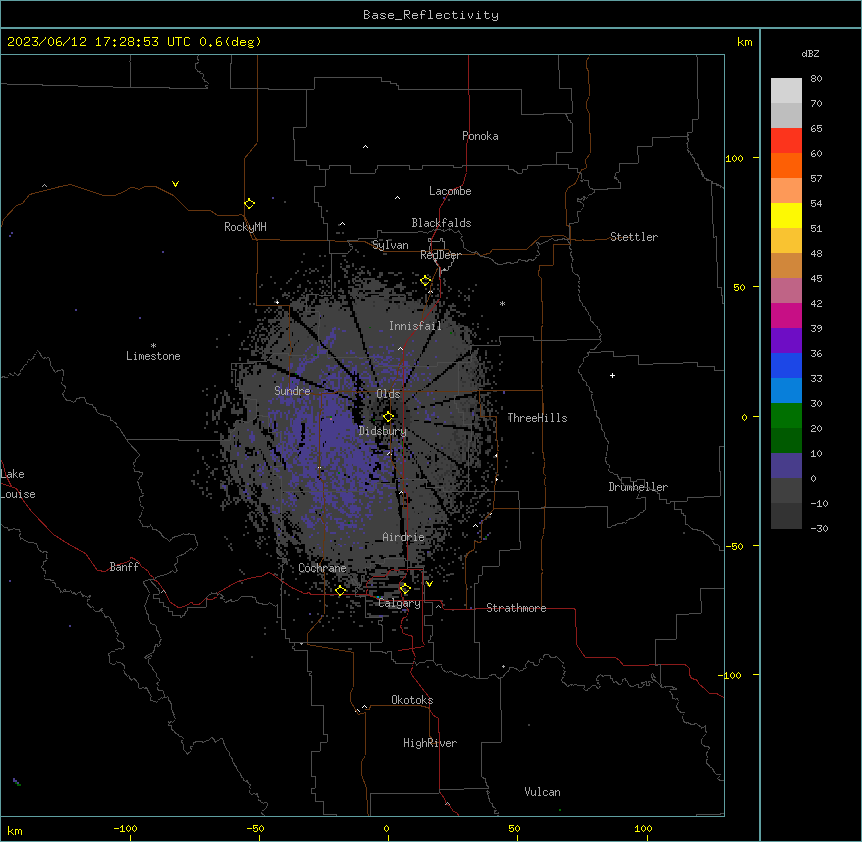Click the yellow v marker northwest of RockyMH
Image resolution: width=862 pixels, height=842 pixels.
(175, 184)
